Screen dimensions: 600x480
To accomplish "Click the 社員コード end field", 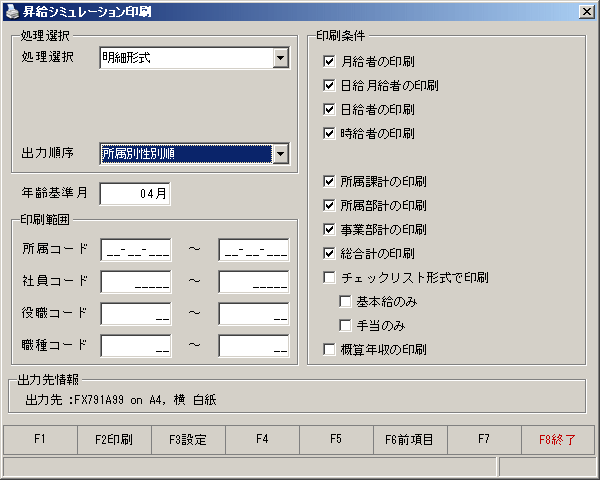I will 254,282.
